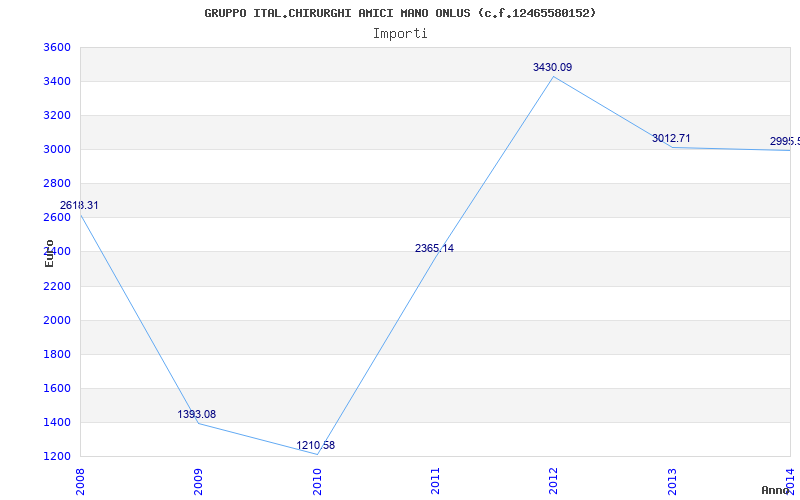
Task: Click the 1200 y-axis label
Action: click(57, 457)
